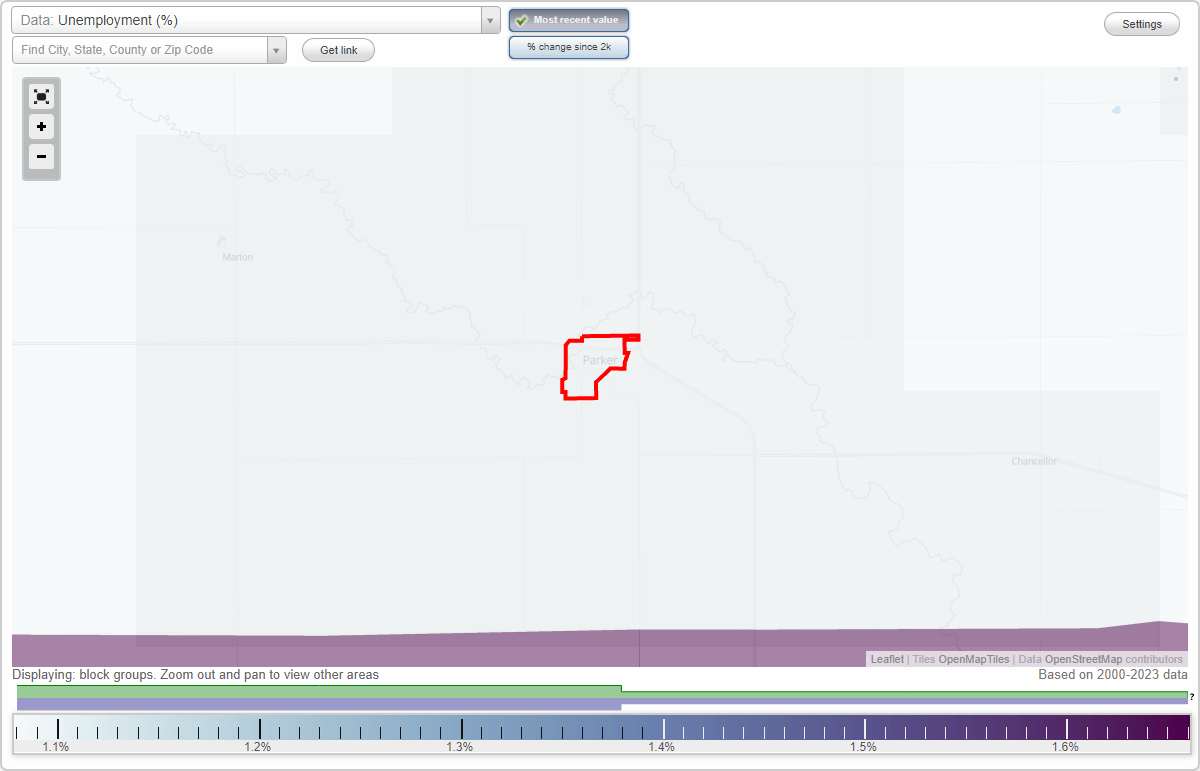Switch to "% change since 2k" view
The image size is (1200, 771).
click(x=568, y=46)
